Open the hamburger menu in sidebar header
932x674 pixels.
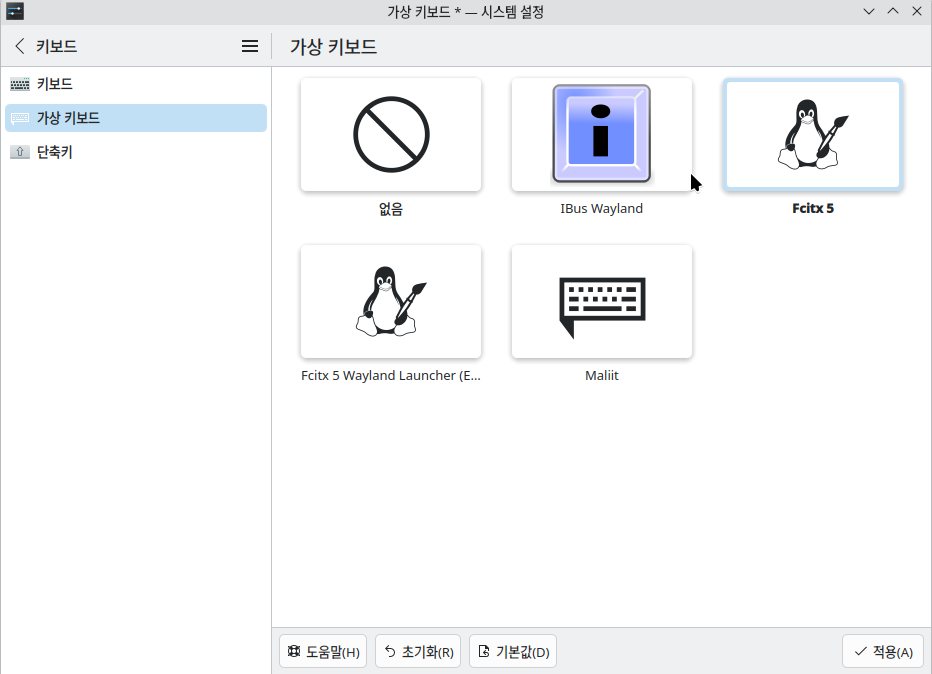tap(250, 46)
